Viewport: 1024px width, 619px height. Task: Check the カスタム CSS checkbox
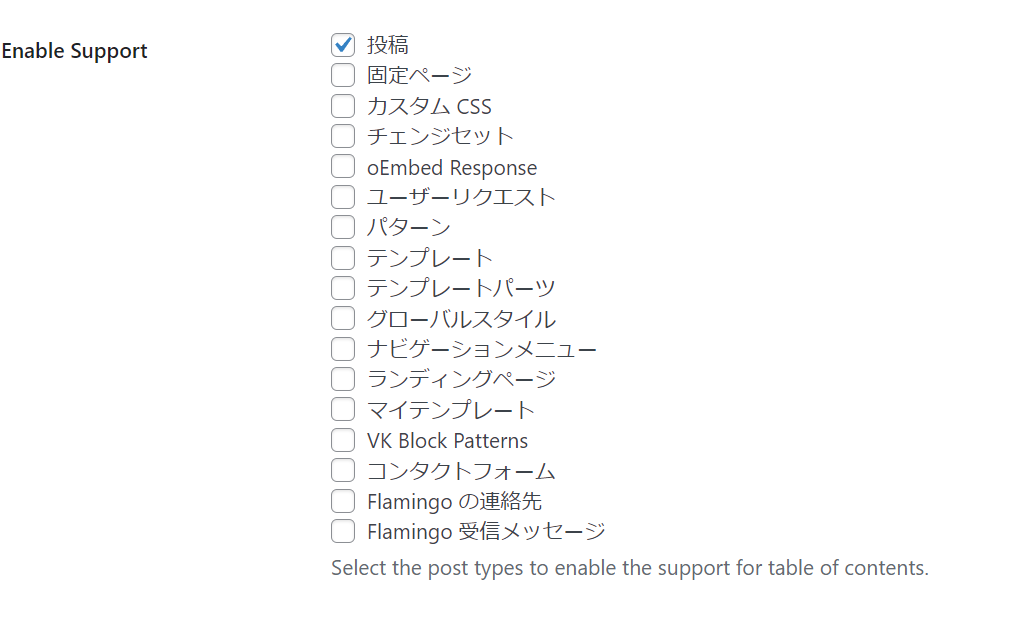click(343, 106)
